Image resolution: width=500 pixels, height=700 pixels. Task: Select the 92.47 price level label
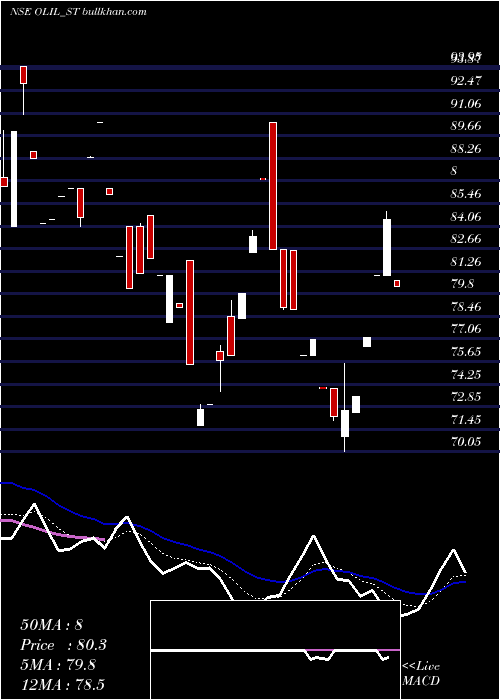pos(466,81)
